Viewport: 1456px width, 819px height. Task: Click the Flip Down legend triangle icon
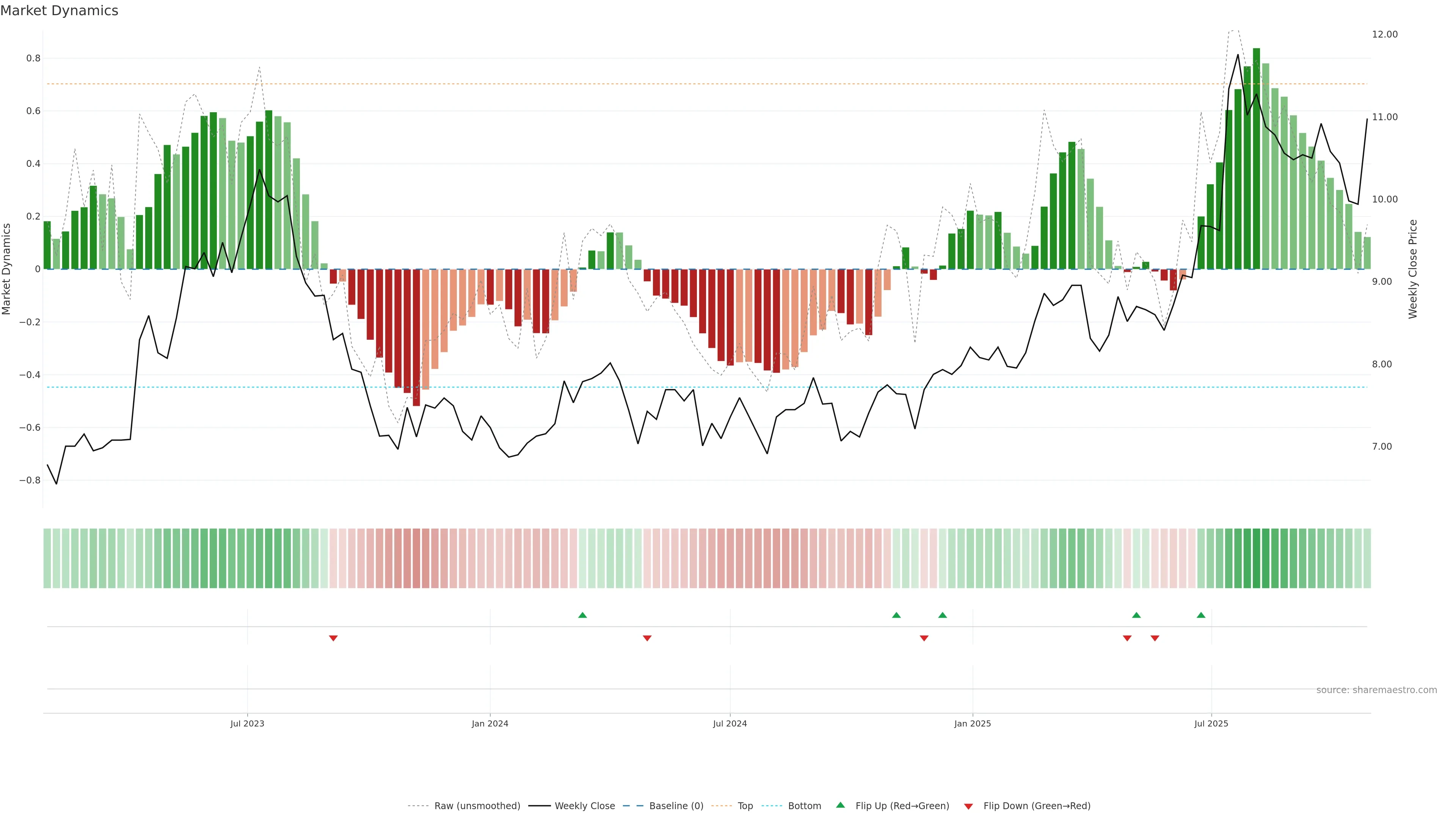pyautogui.click(x=968, y=806)
